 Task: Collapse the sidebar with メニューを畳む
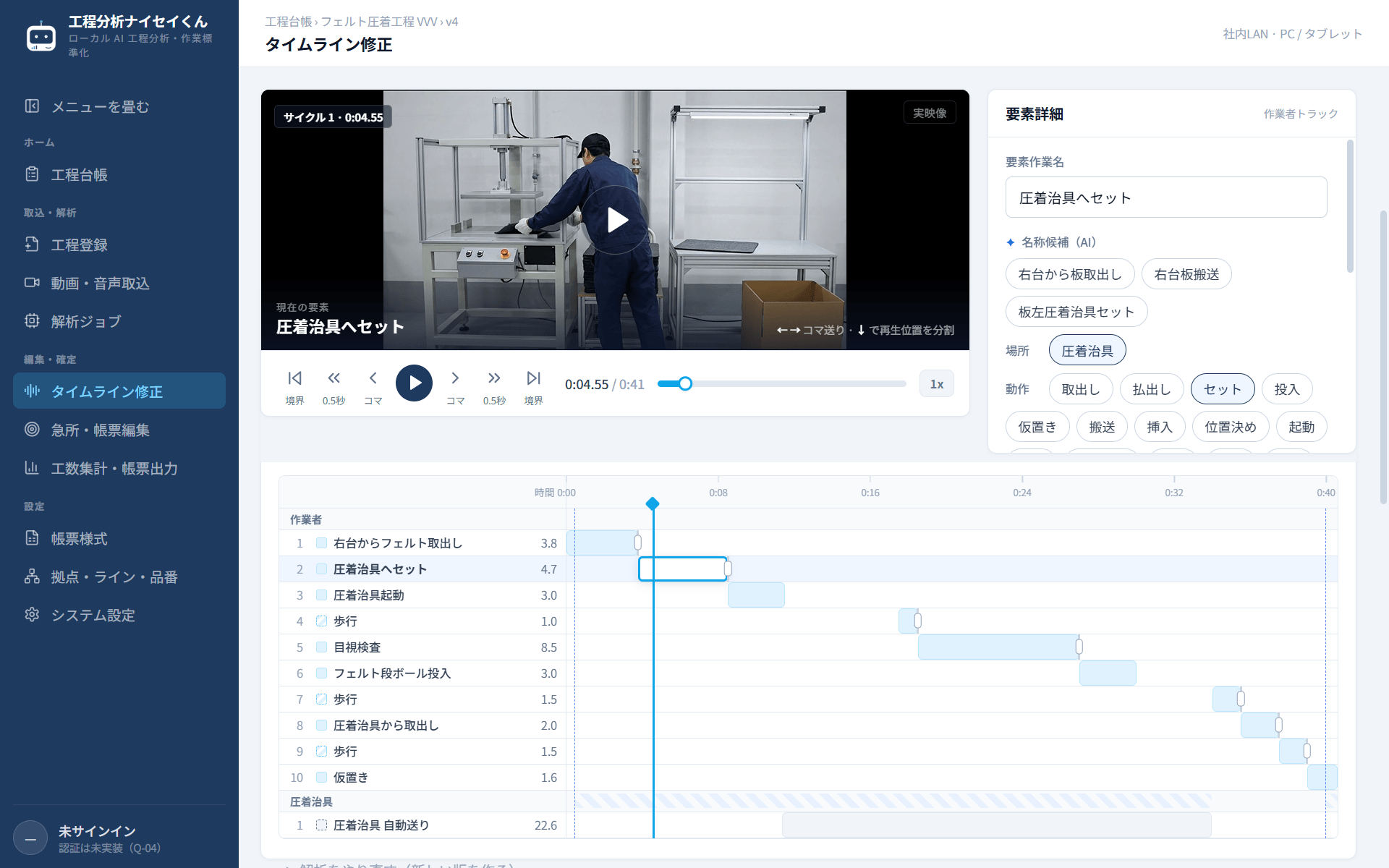click(x=119, y=106)
